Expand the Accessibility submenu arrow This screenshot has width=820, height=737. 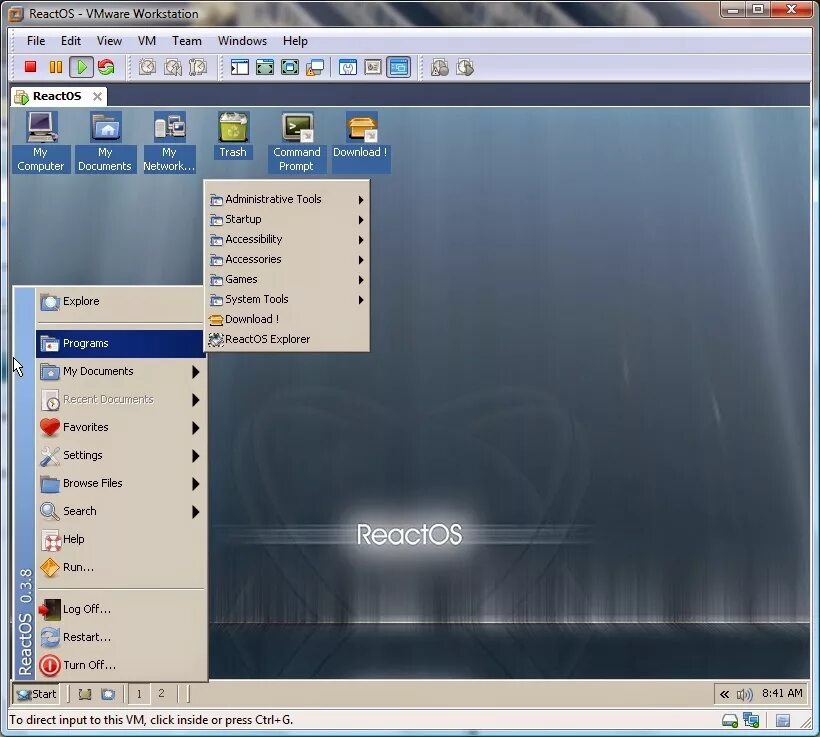[361, 240]
